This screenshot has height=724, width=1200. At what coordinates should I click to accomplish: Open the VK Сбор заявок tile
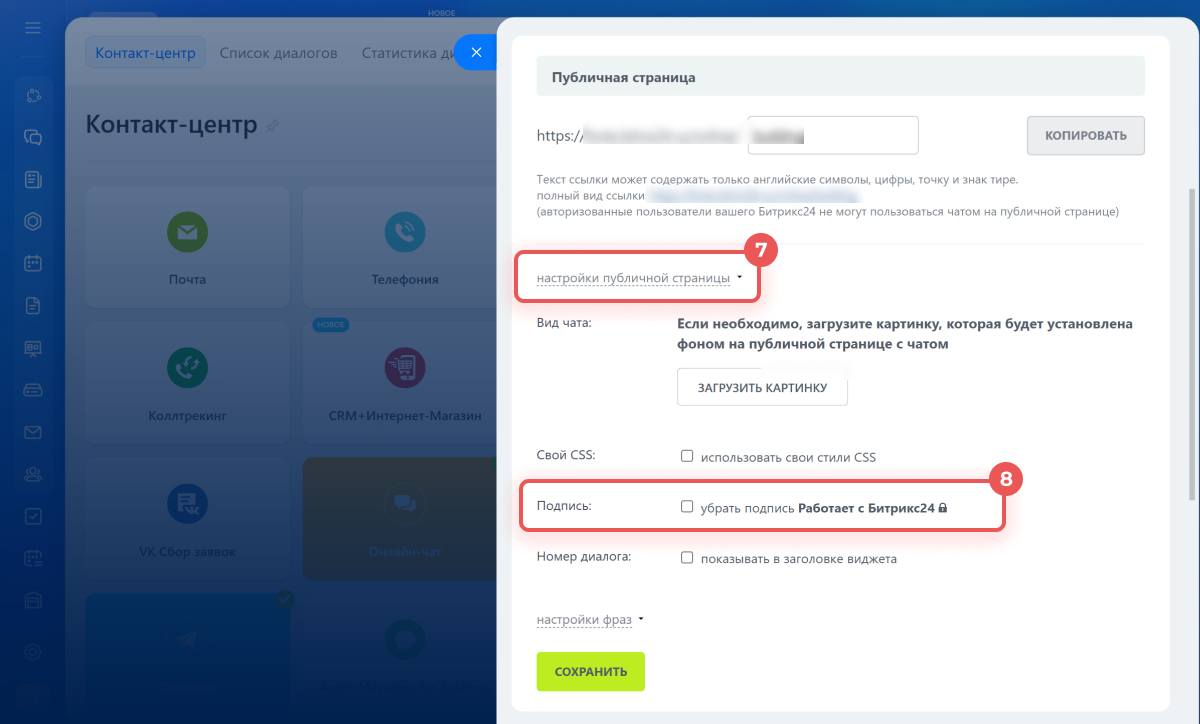coord(187,518)
